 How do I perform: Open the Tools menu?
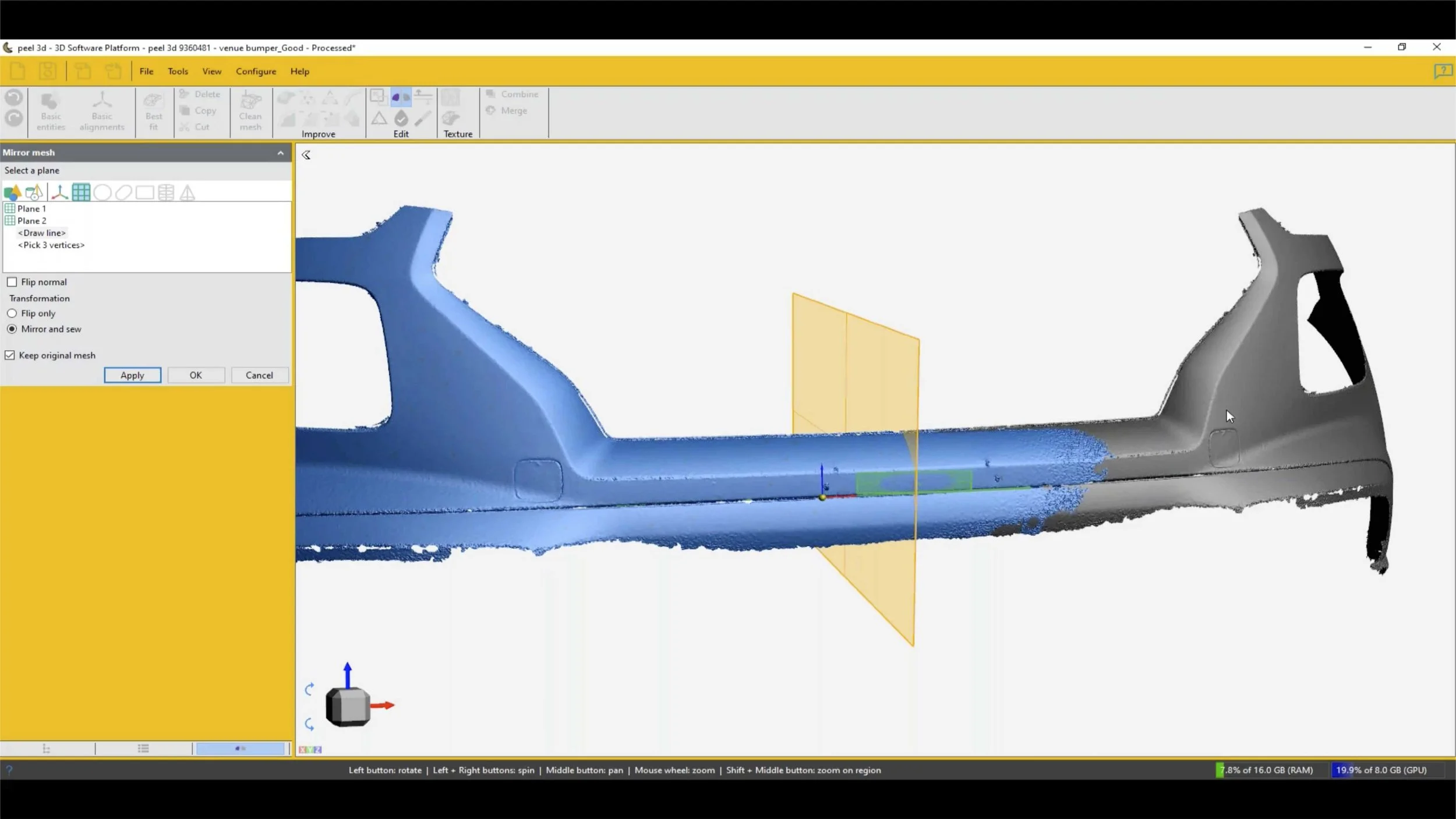[x=178, y=71]
